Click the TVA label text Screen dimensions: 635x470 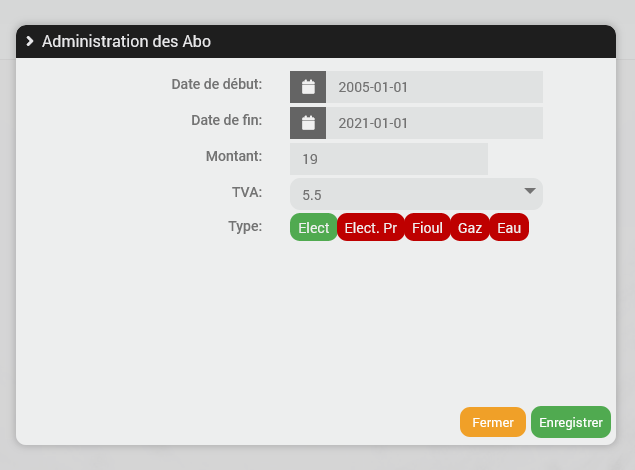pyautogui.click(x=246, y=190)
